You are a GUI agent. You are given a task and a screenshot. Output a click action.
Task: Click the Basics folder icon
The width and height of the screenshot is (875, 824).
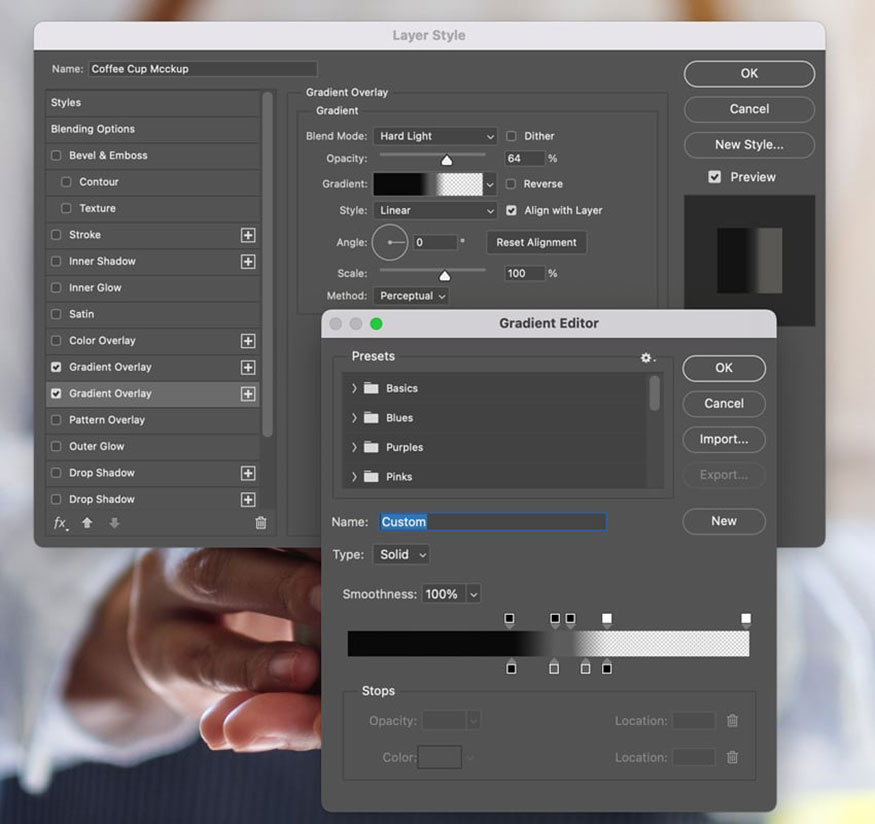point(371,388)
